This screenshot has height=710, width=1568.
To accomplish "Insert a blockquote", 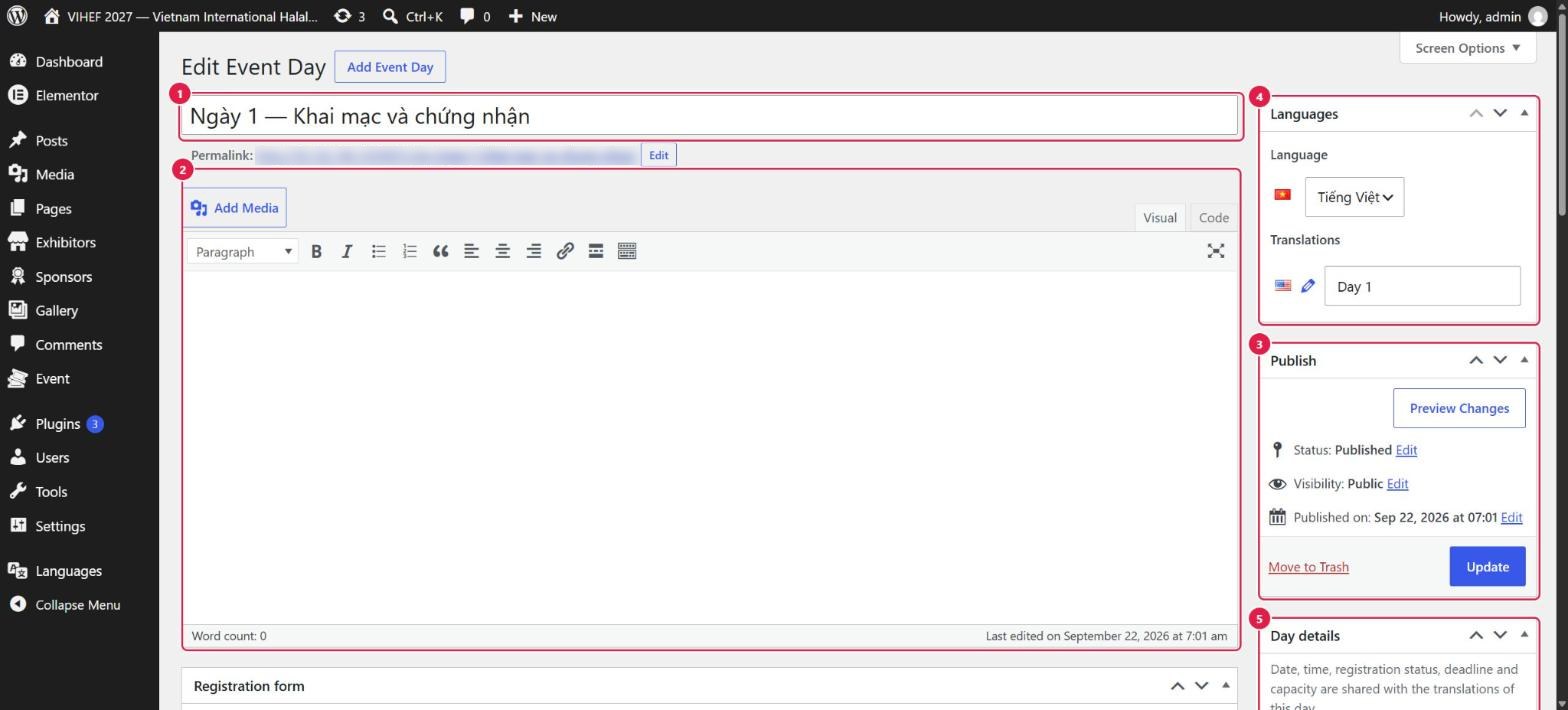I will point(440,252).
